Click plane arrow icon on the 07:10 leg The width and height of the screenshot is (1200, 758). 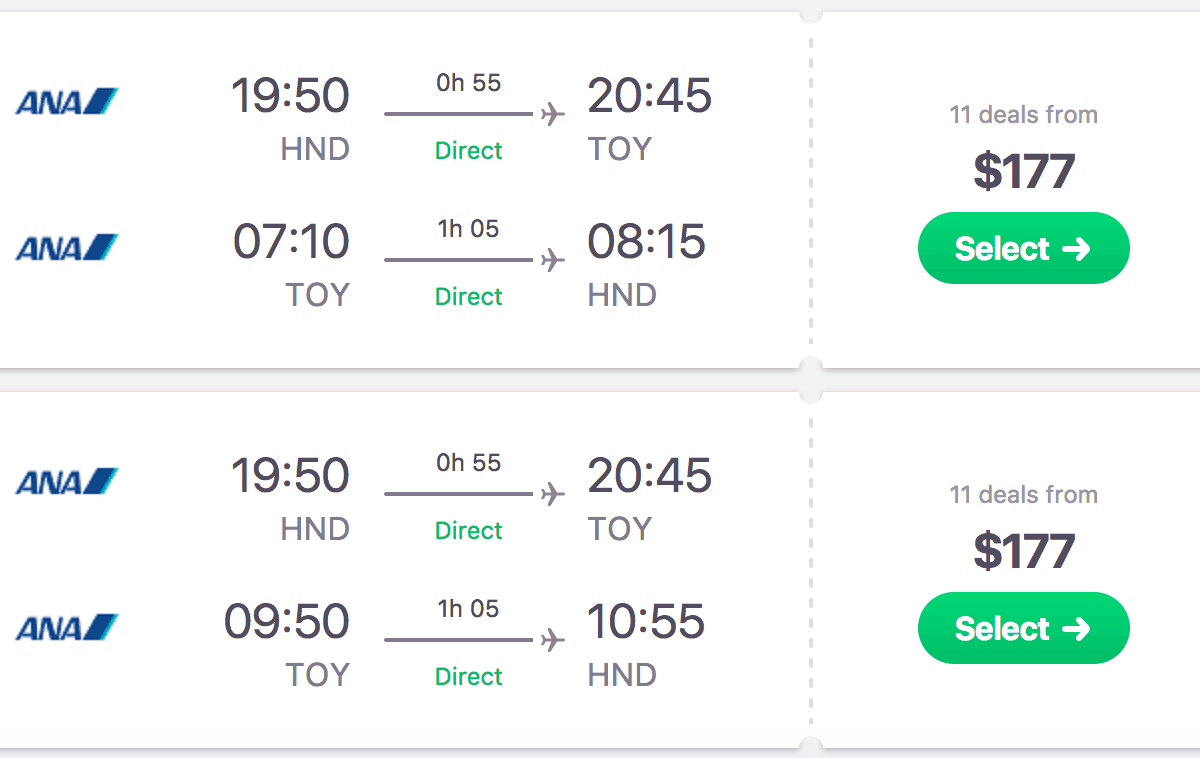pos(552,260)
